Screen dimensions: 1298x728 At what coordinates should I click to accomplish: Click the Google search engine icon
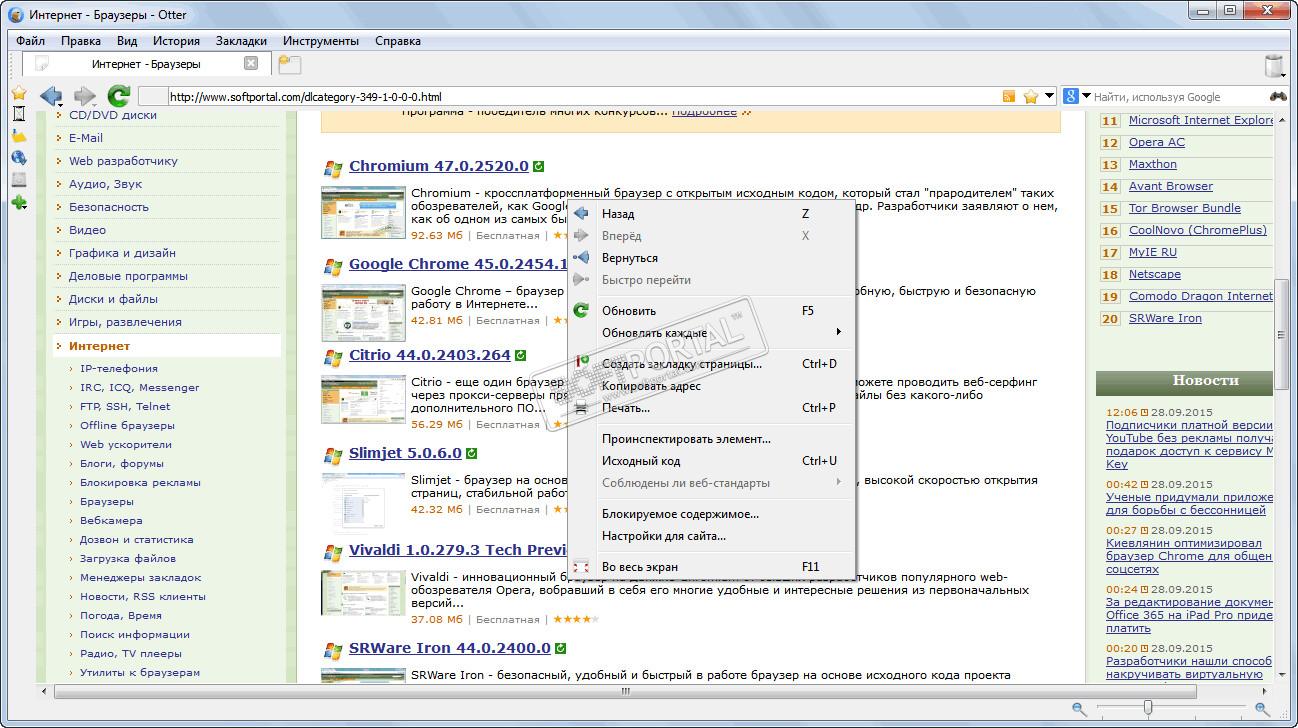(x=1071, y=96)
